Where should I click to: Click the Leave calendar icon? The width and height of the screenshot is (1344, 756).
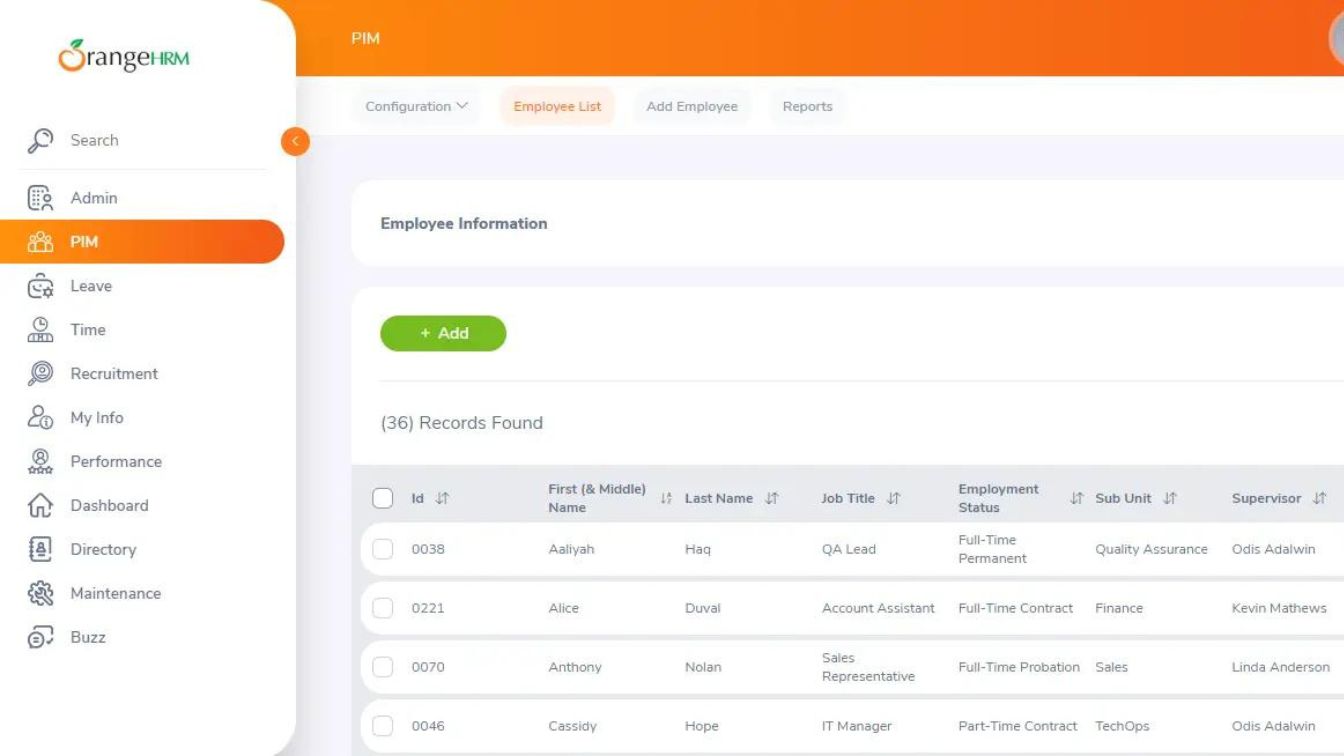tap(41, 286)
